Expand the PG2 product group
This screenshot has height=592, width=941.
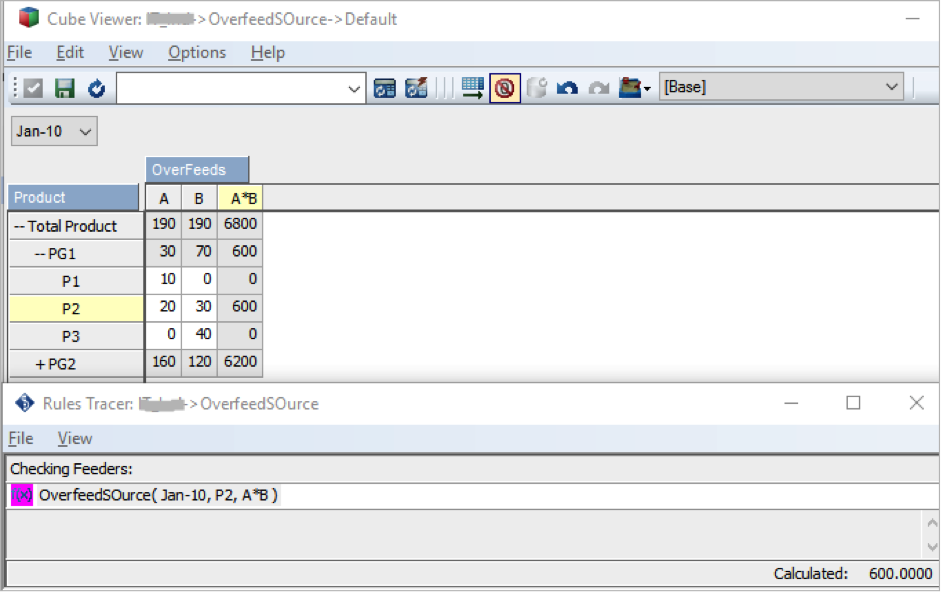(x=40, y=364)
